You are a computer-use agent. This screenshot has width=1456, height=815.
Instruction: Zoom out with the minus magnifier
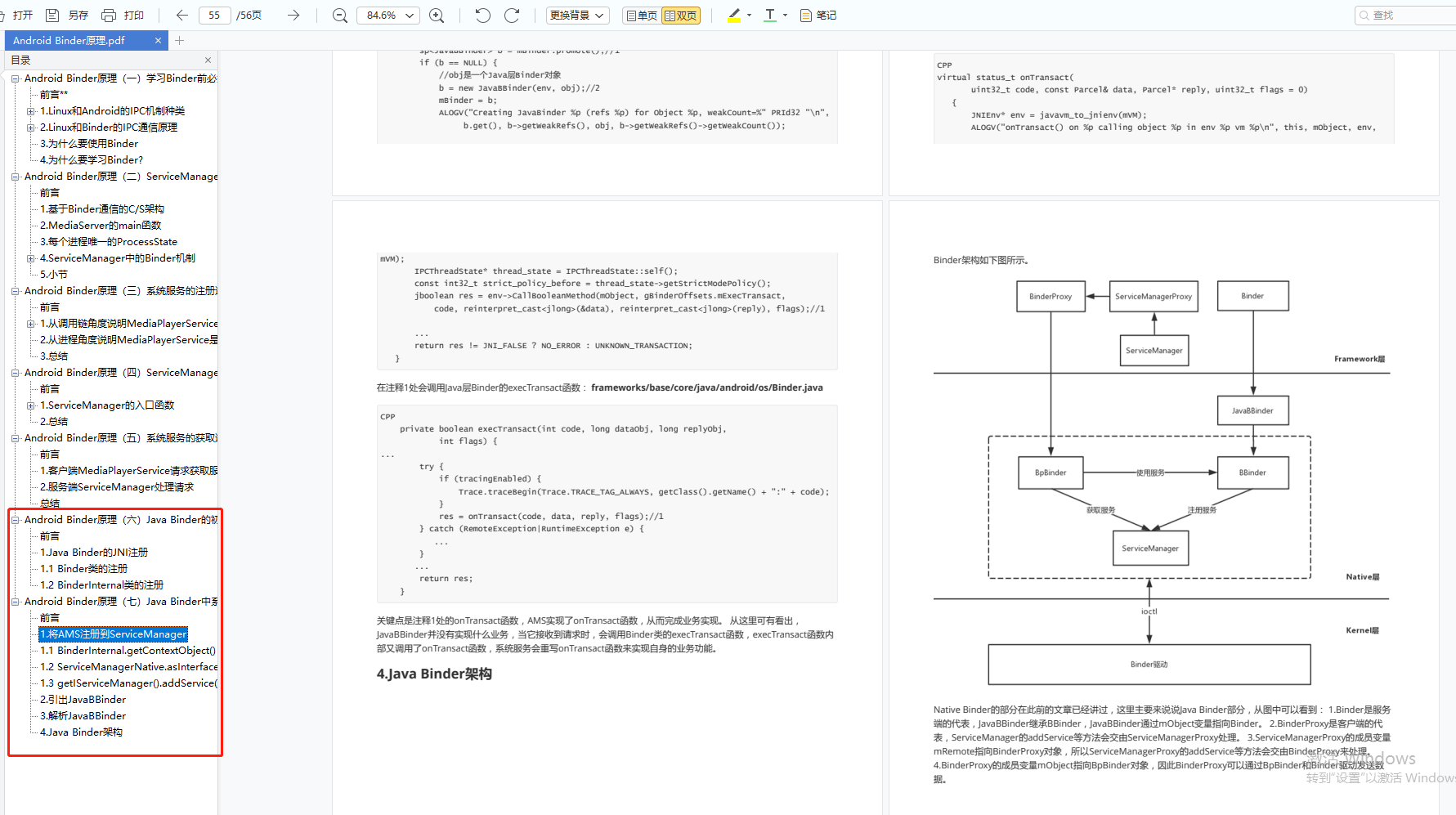[340, 15]
